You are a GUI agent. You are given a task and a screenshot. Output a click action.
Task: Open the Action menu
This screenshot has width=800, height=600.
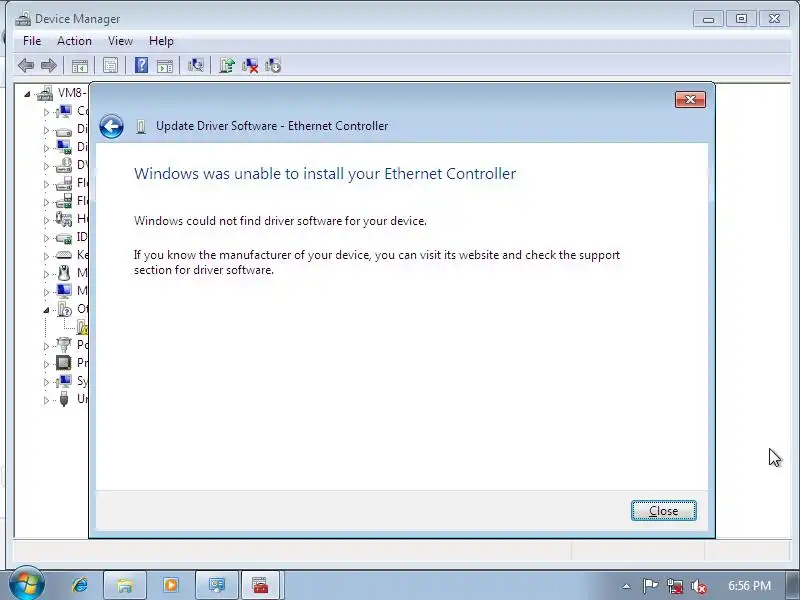point(74,41)
